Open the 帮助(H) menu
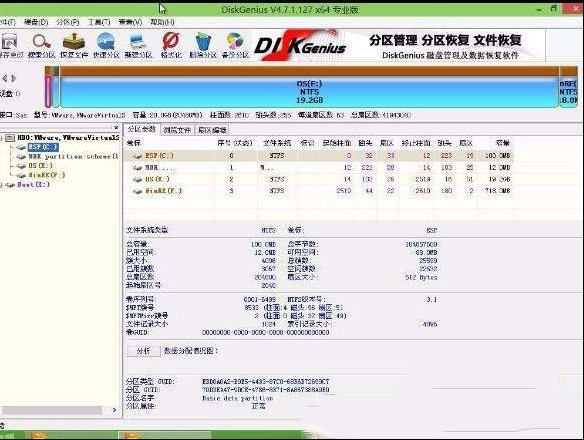Viewport: 584px width, 440px height. (162, 22)
